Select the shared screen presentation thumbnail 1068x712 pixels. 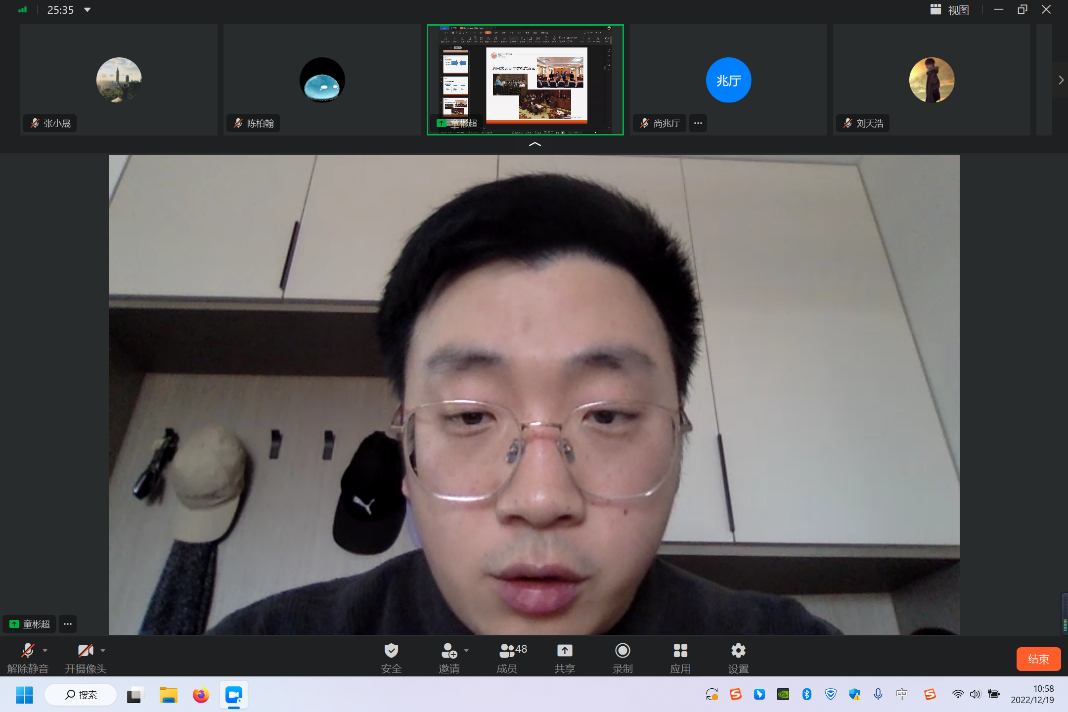525,80
